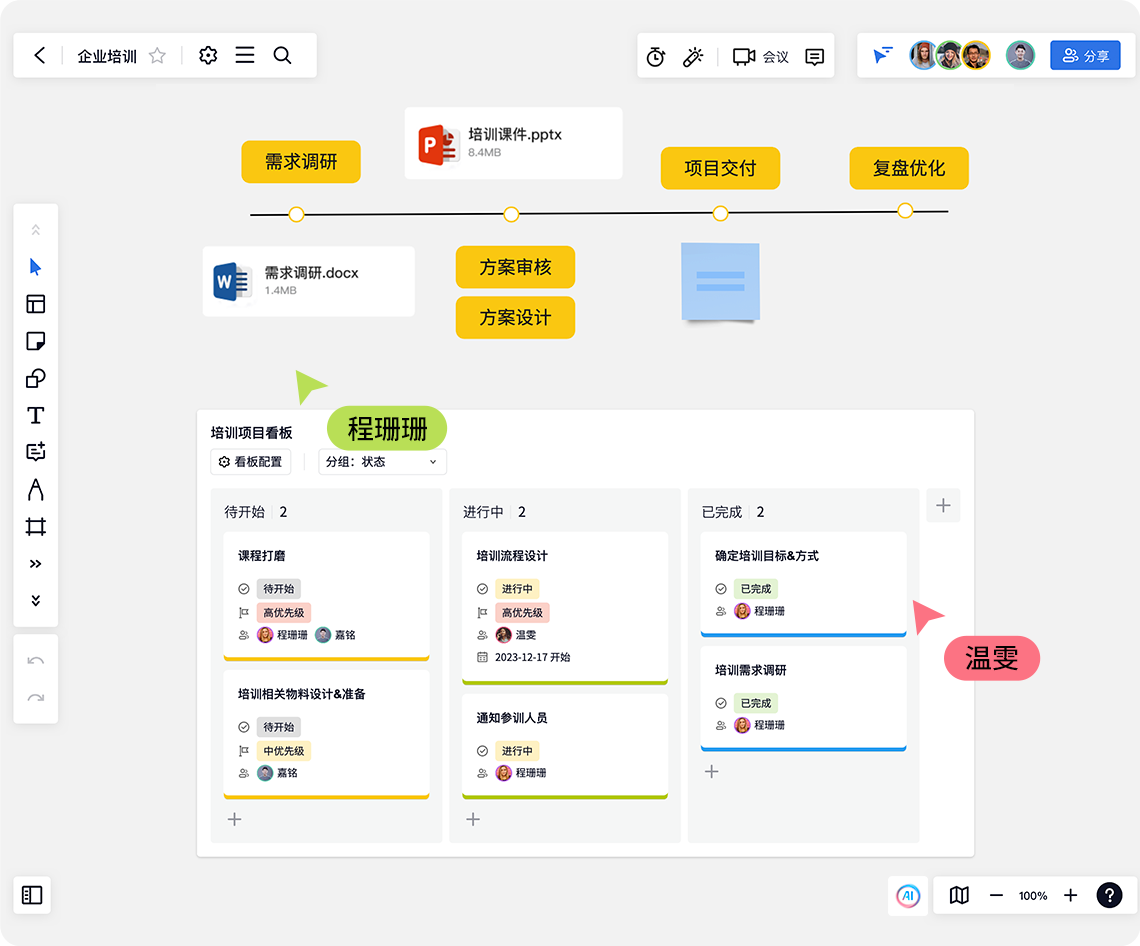Zoom out with minus button
The image size is (1140, 946).
pyautogui.click(x=996, y=895)
